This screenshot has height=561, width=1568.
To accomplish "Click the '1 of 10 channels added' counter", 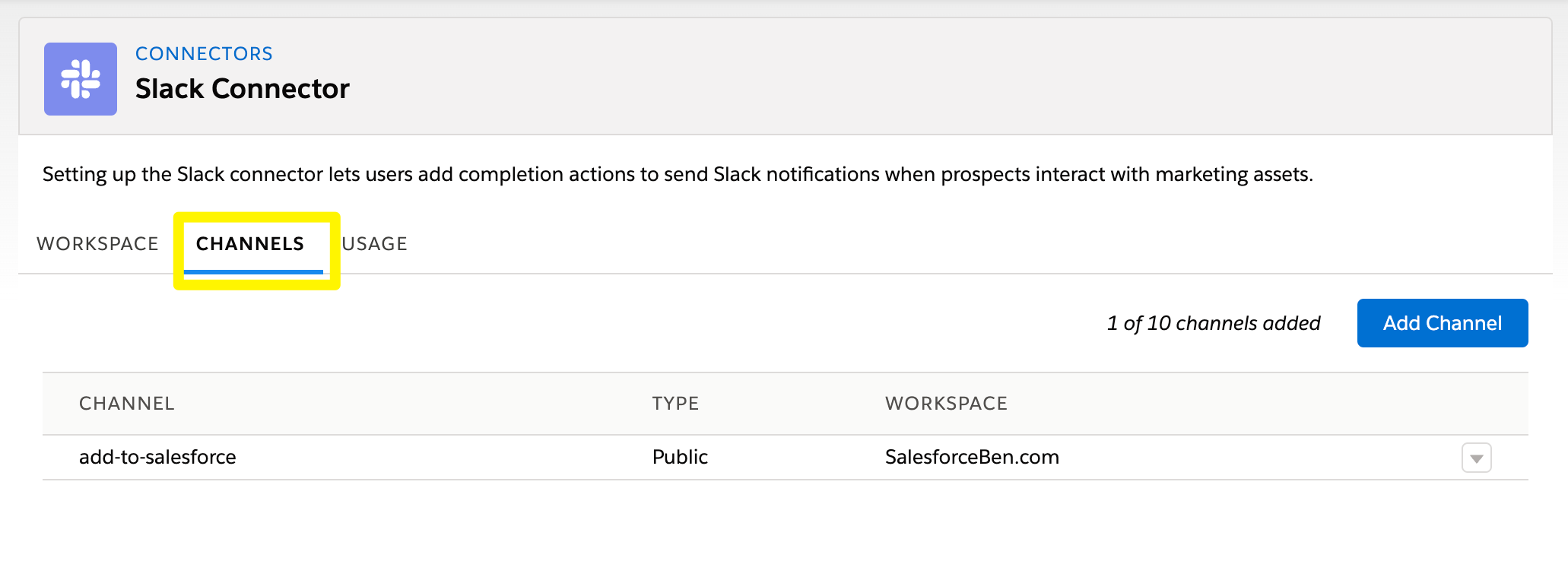I will (x=1214, y=323).
